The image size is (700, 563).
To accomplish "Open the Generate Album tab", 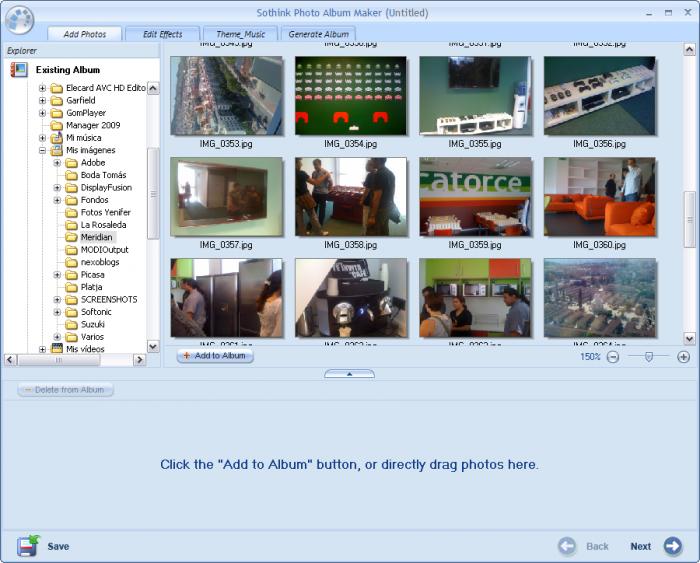I will [x=319, y=34].
